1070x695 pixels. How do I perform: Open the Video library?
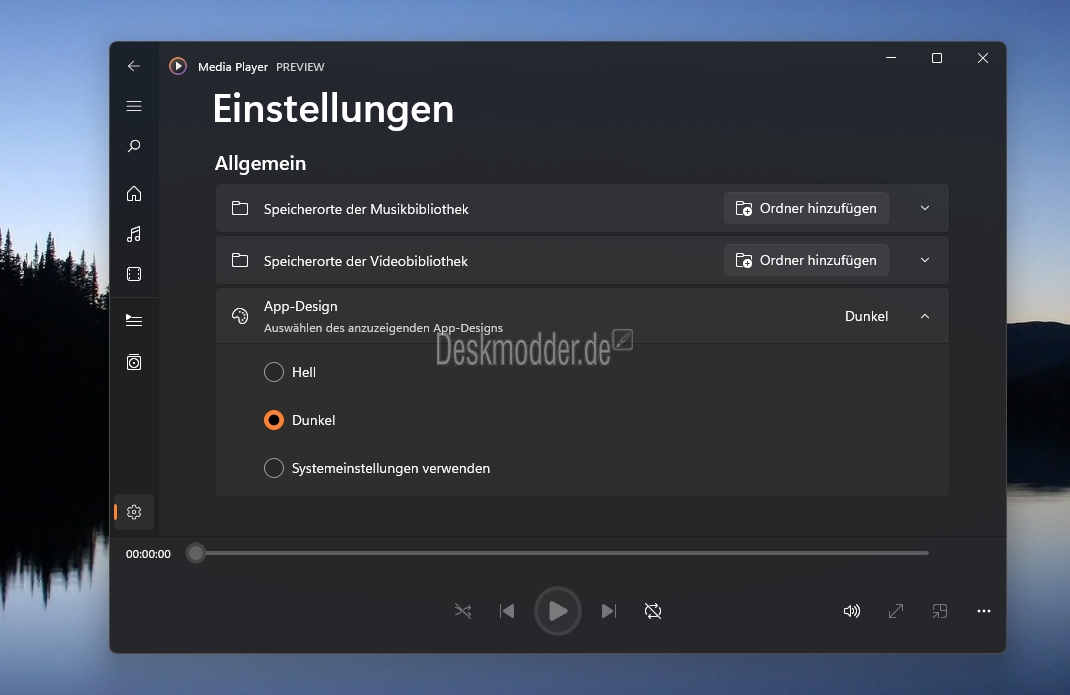134,274
